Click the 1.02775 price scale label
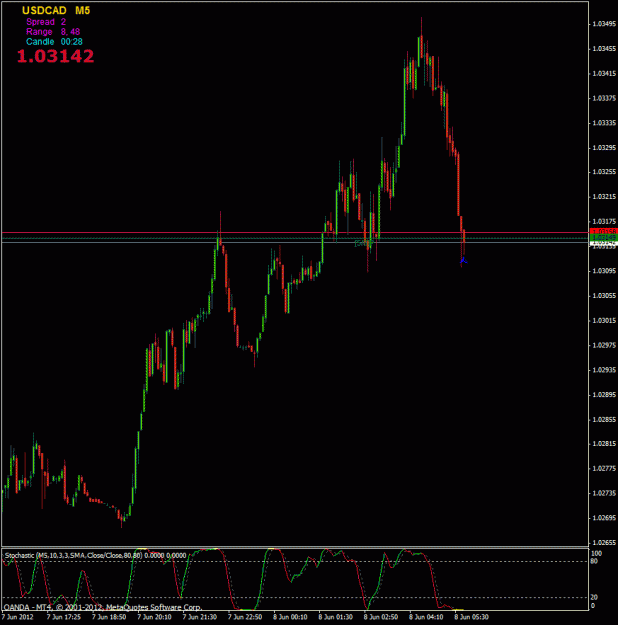 (x=604, y=468)
